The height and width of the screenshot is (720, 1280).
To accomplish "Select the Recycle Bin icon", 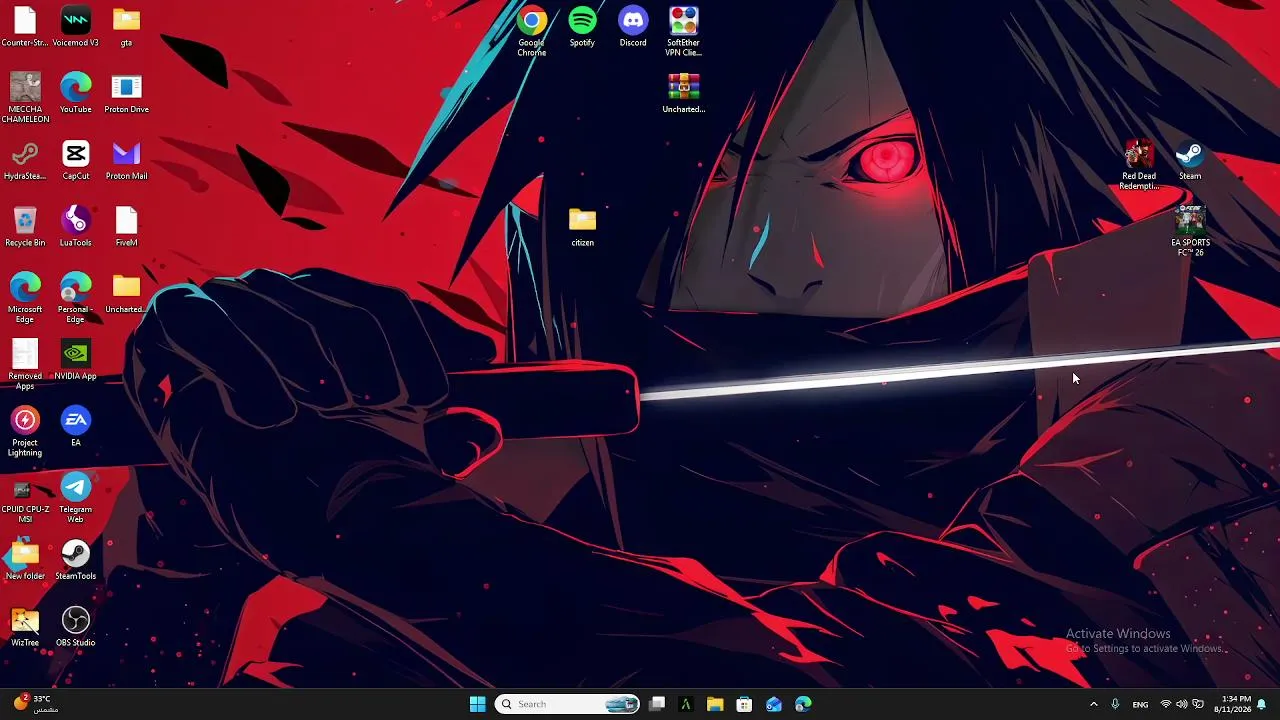I will pyautogui.click(x=25, y=227).
